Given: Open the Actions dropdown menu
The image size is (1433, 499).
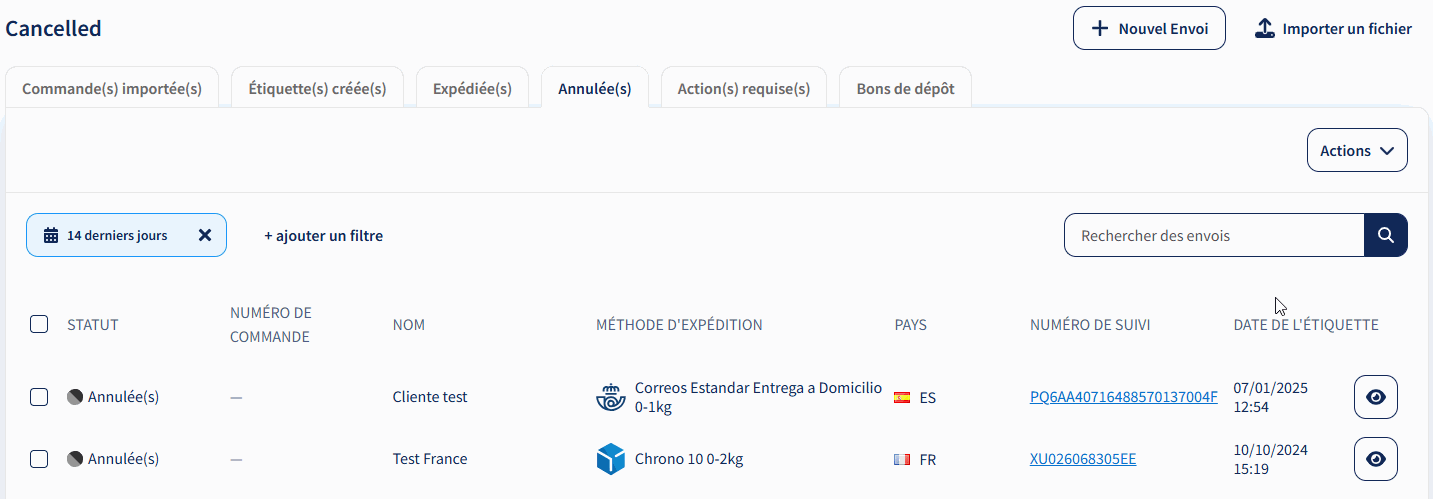Looking at the screenshot, I should (x=1357, y=150).
